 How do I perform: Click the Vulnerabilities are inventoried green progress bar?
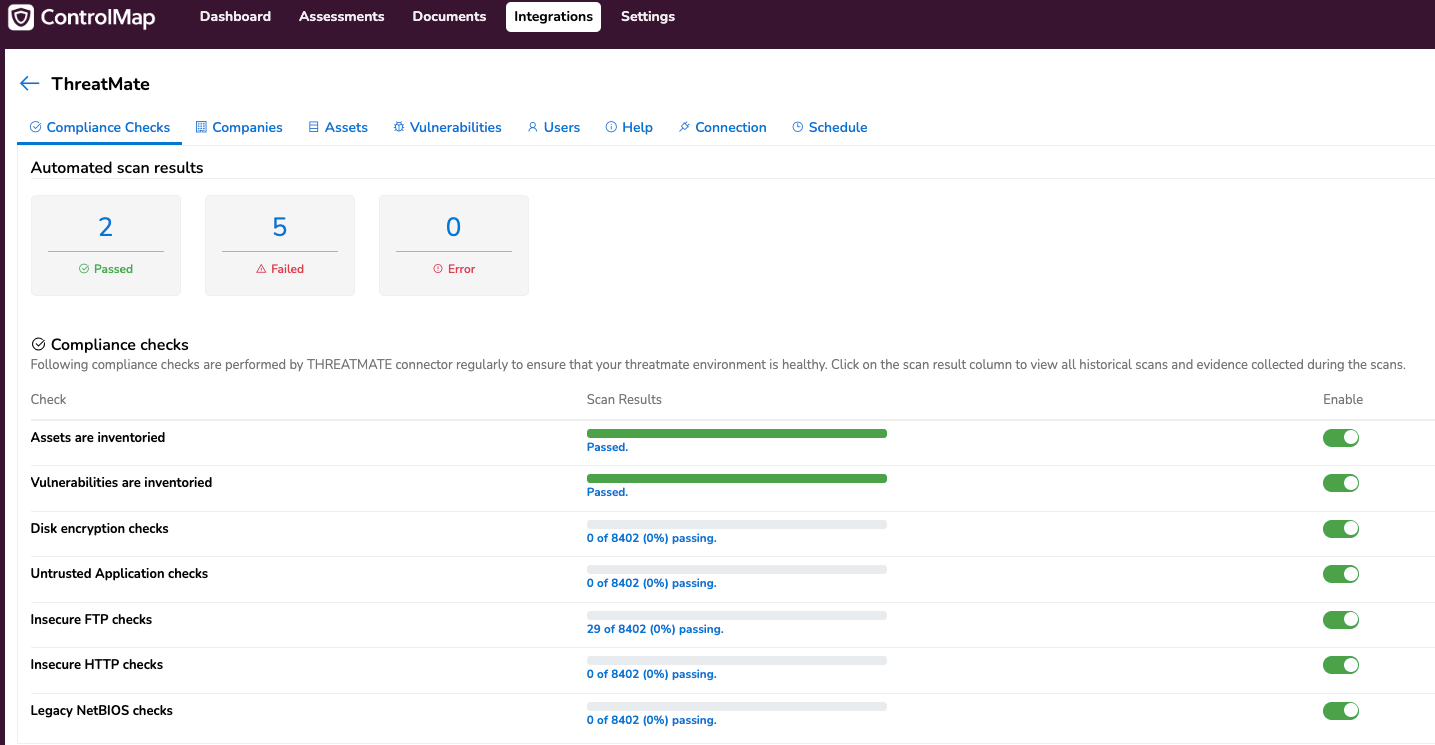tap(737, 478)
